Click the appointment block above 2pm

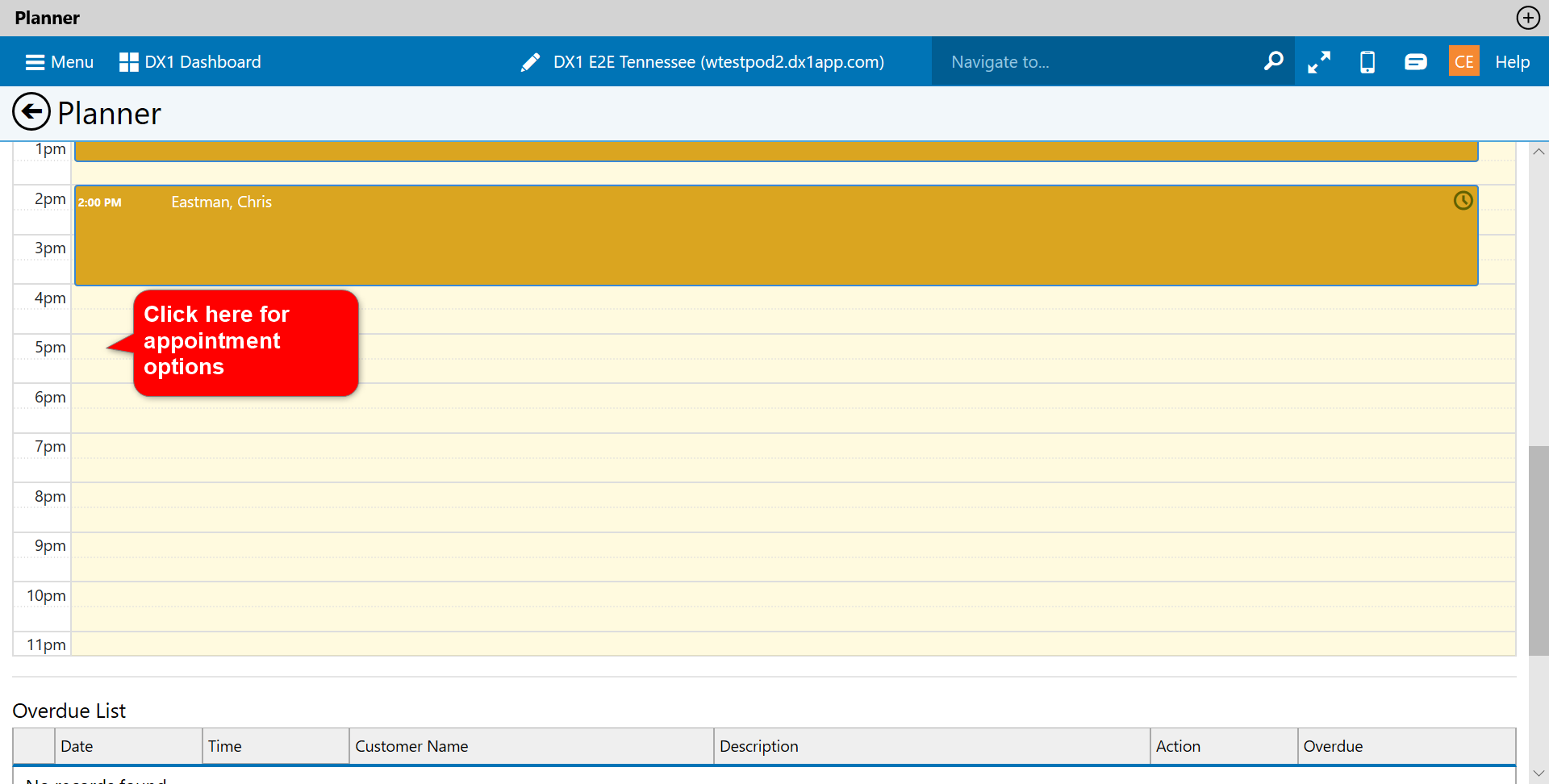[776, 151]
